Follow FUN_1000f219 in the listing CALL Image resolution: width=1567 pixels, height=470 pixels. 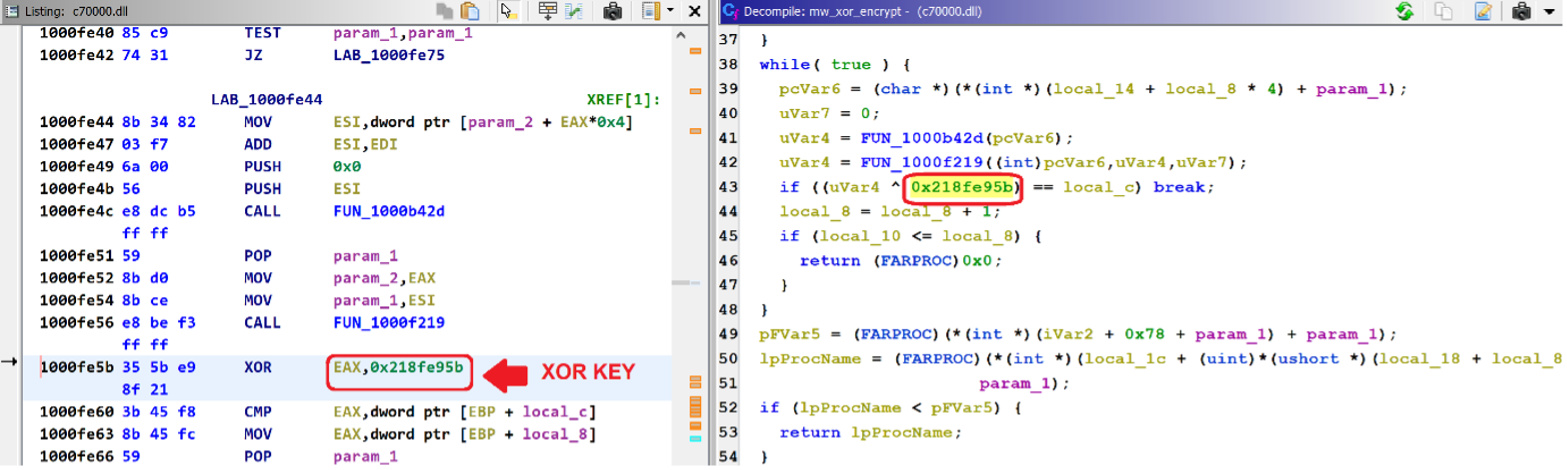point(389,321)
